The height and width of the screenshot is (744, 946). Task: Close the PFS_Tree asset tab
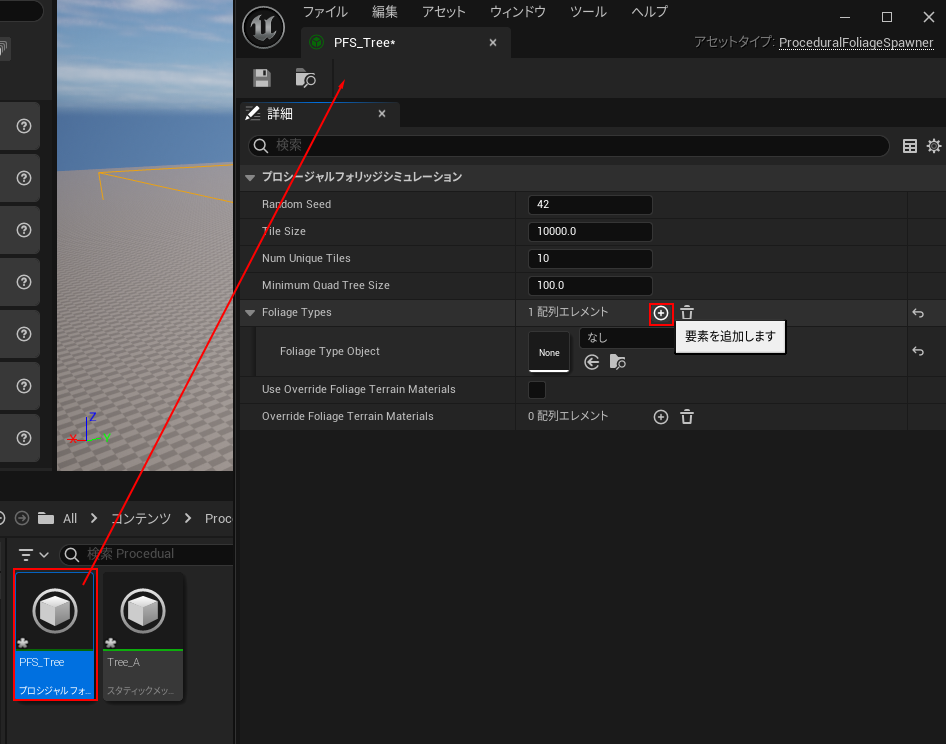[492, 43]
